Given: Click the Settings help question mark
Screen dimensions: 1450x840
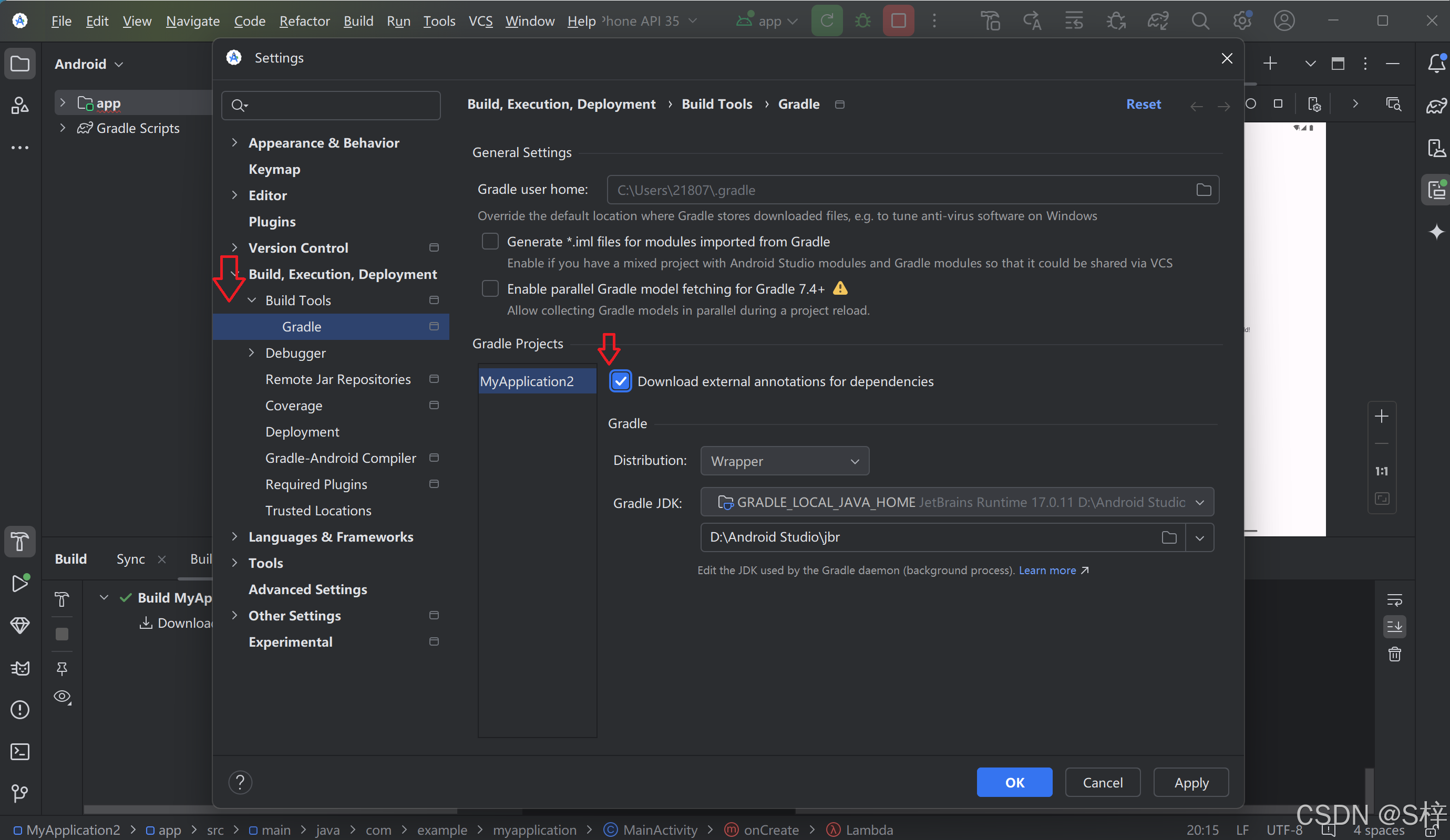Looking at the screenshot, I should pyautogui.click(x=241, y=782).
